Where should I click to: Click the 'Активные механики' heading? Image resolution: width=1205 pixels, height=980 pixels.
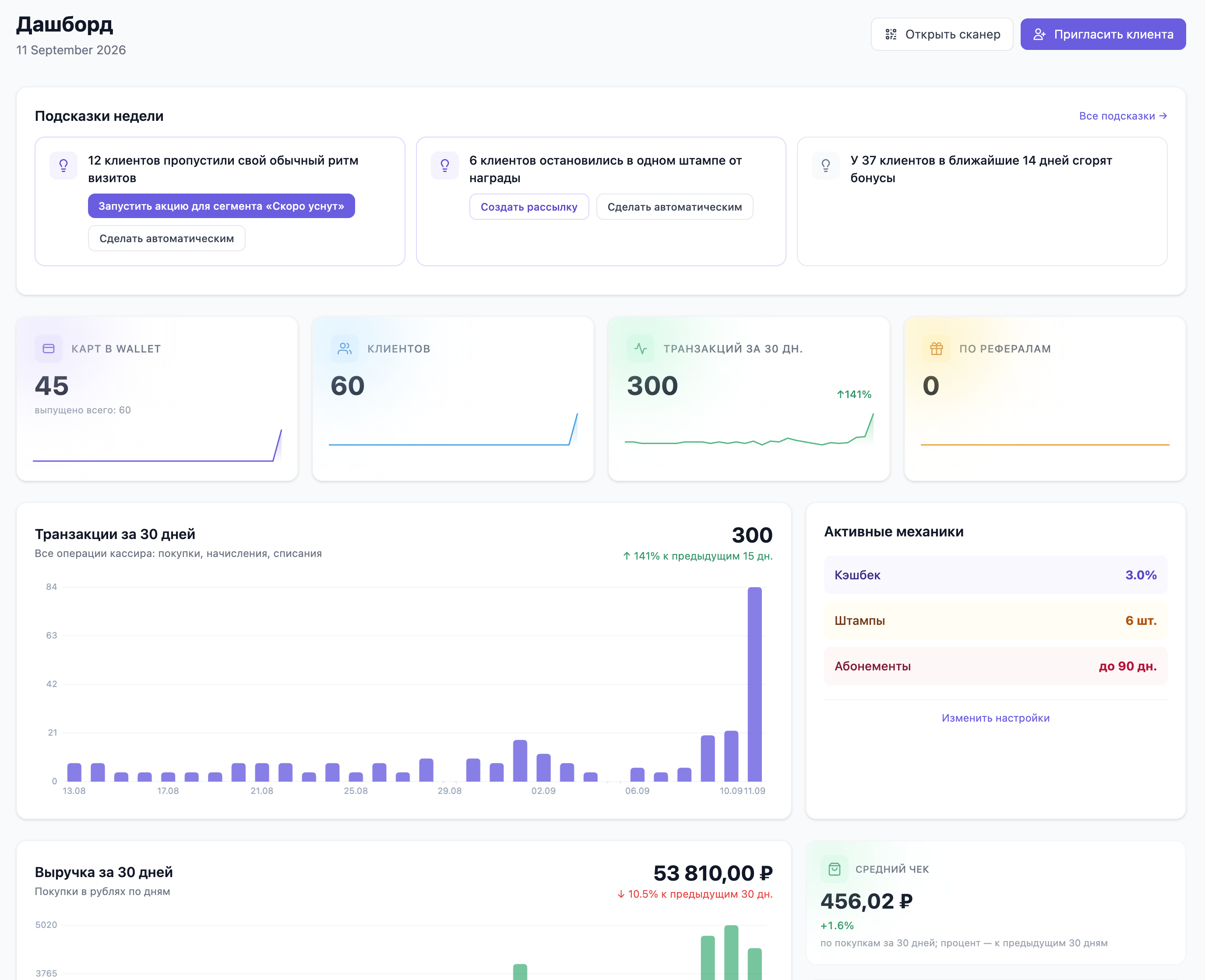[x=893, y=532]
